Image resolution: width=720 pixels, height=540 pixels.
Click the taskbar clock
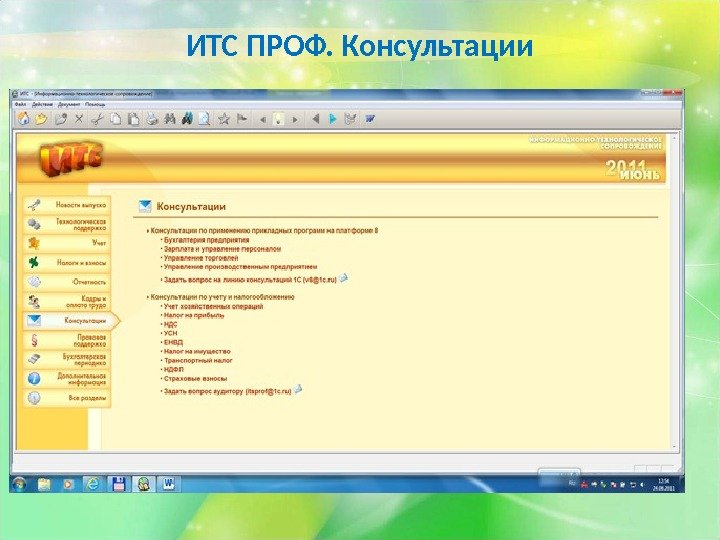coord(664,484)
